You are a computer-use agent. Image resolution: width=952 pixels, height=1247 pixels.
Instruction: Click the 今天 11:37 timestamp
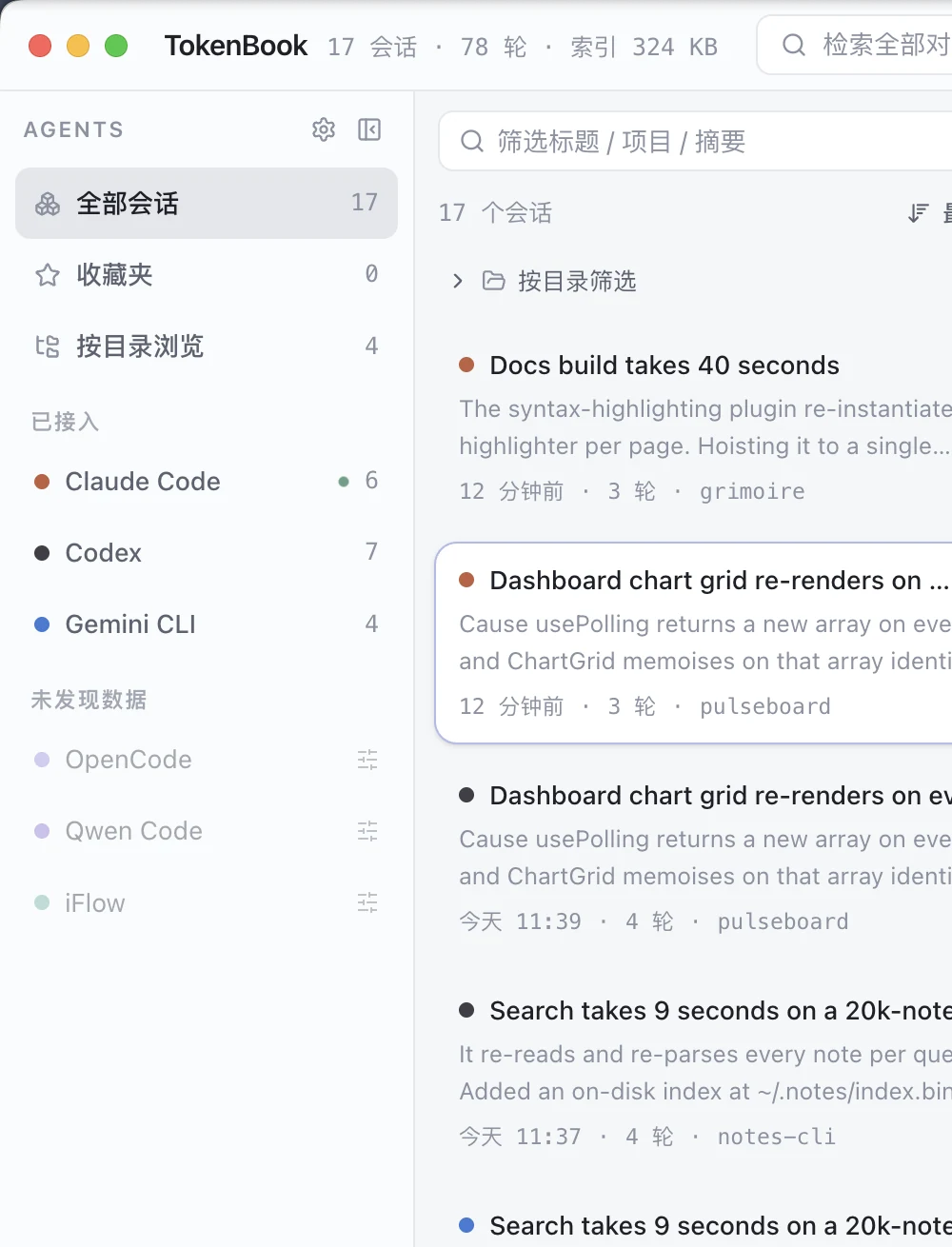pyautogui.click(x=521, y=1137)
